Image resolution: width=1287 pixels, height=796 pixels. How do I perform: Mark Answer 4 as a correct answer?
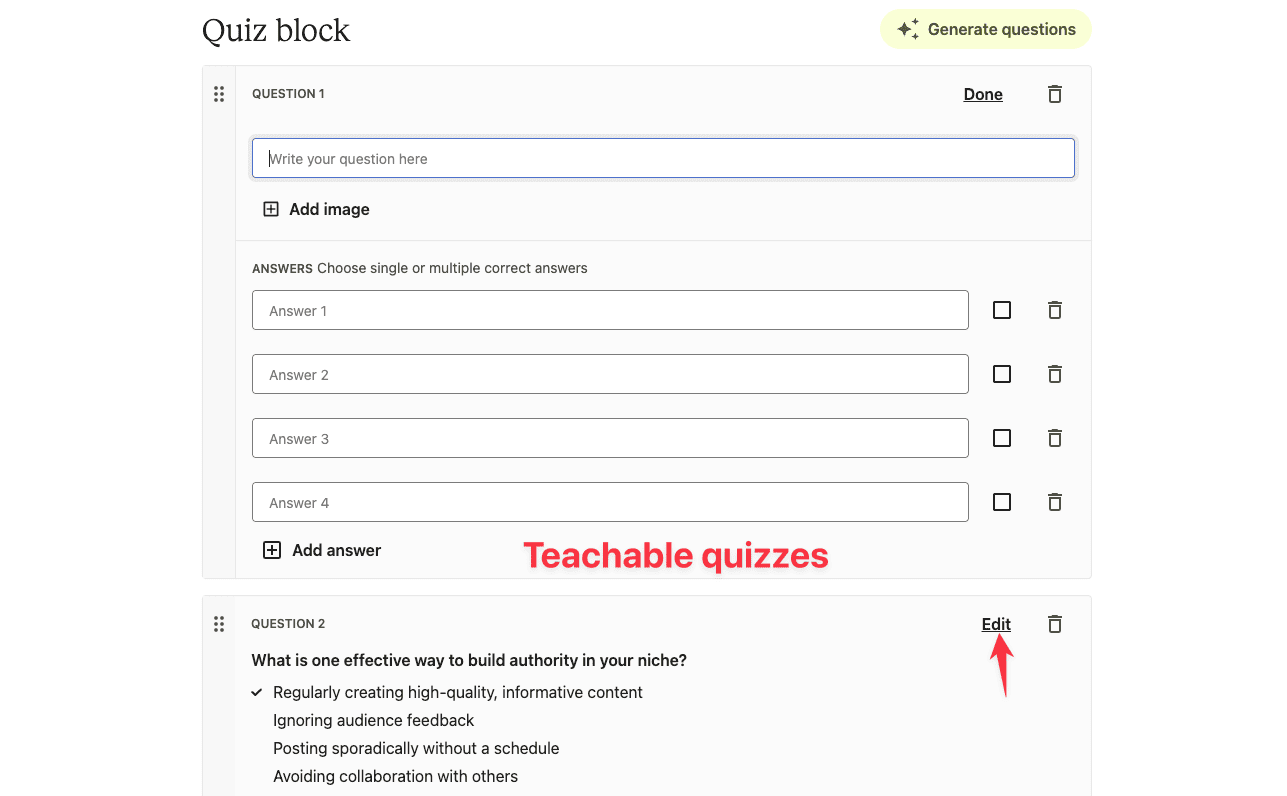[x=1002, y=502]
